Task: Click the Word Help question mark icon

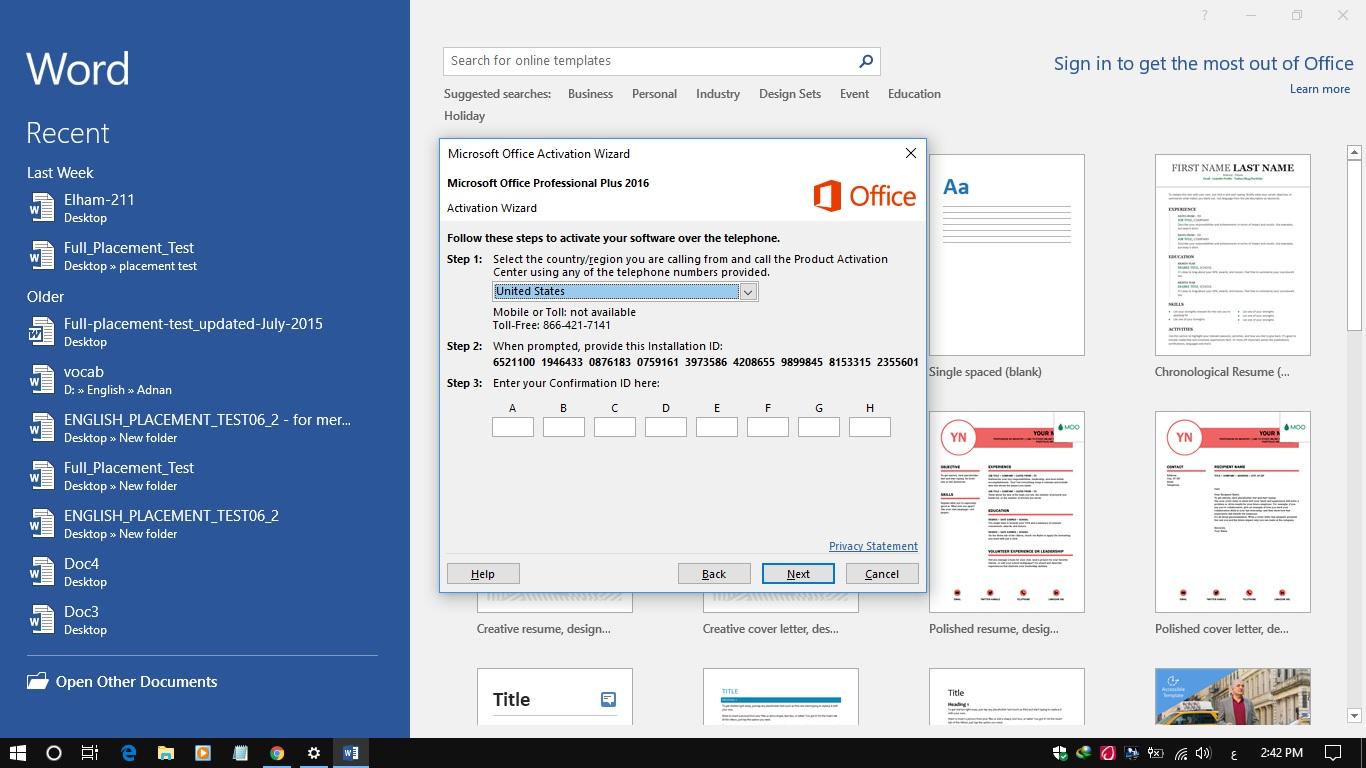Action: [x=1204, y=15]
